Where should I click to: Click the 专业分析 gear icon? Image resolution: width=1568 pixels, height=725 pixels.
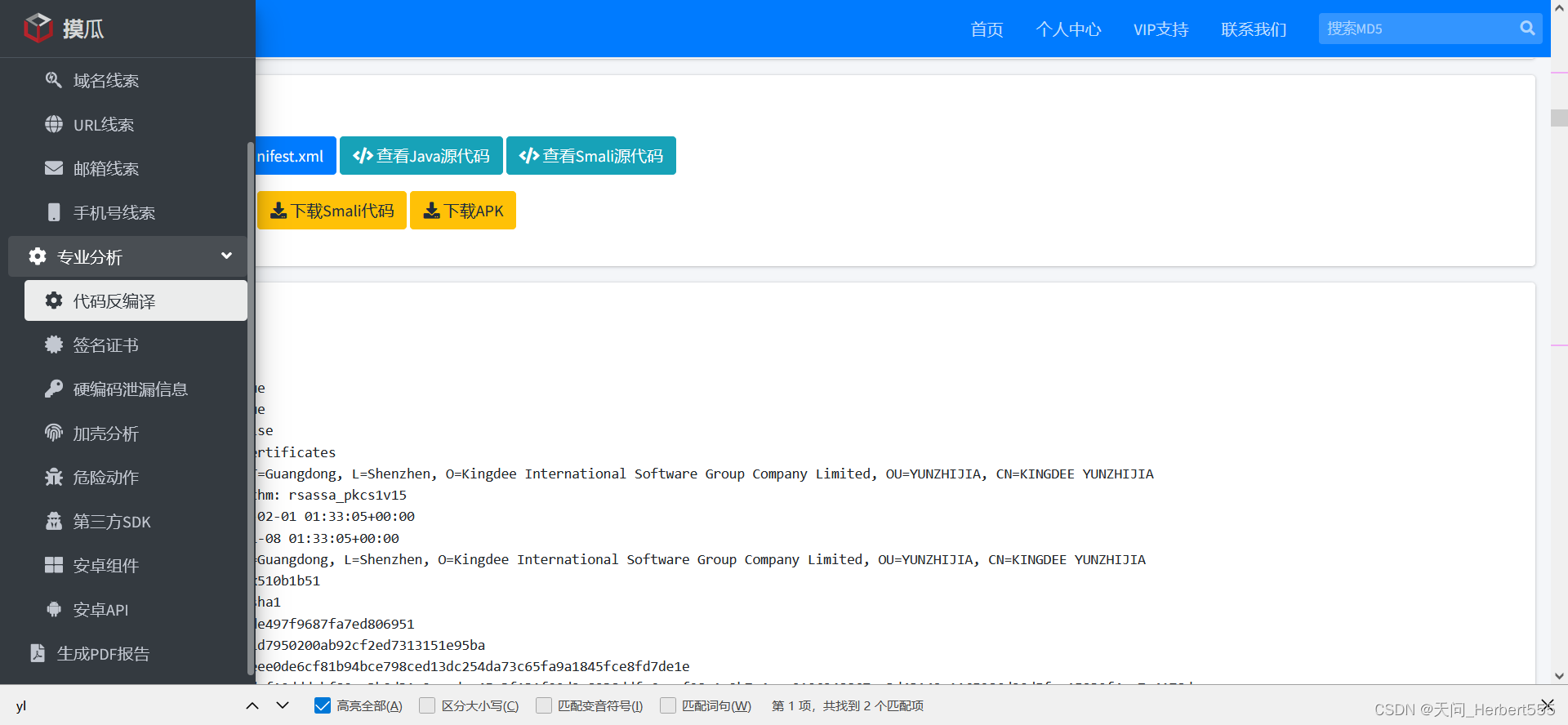click(37, 256)
